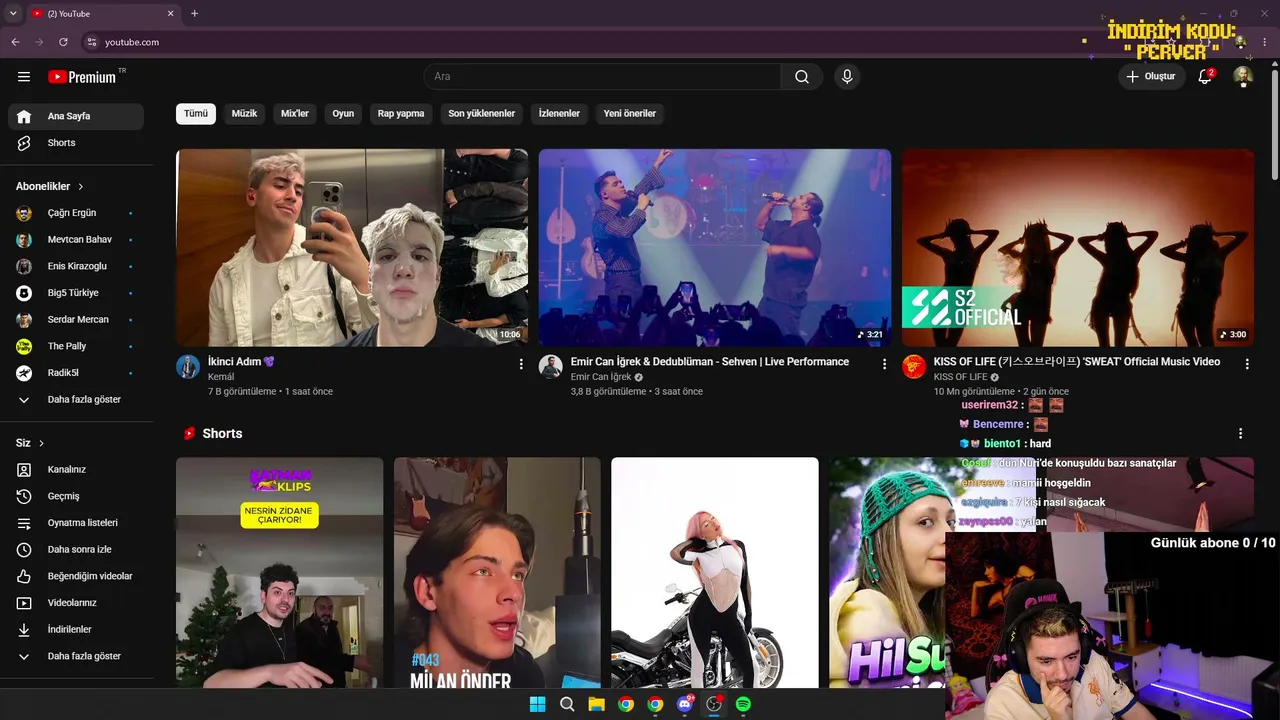This screenshot has width=1280, height=720.
Task: Select the Son yüklenenler filter chip
Action: (481, 114)
